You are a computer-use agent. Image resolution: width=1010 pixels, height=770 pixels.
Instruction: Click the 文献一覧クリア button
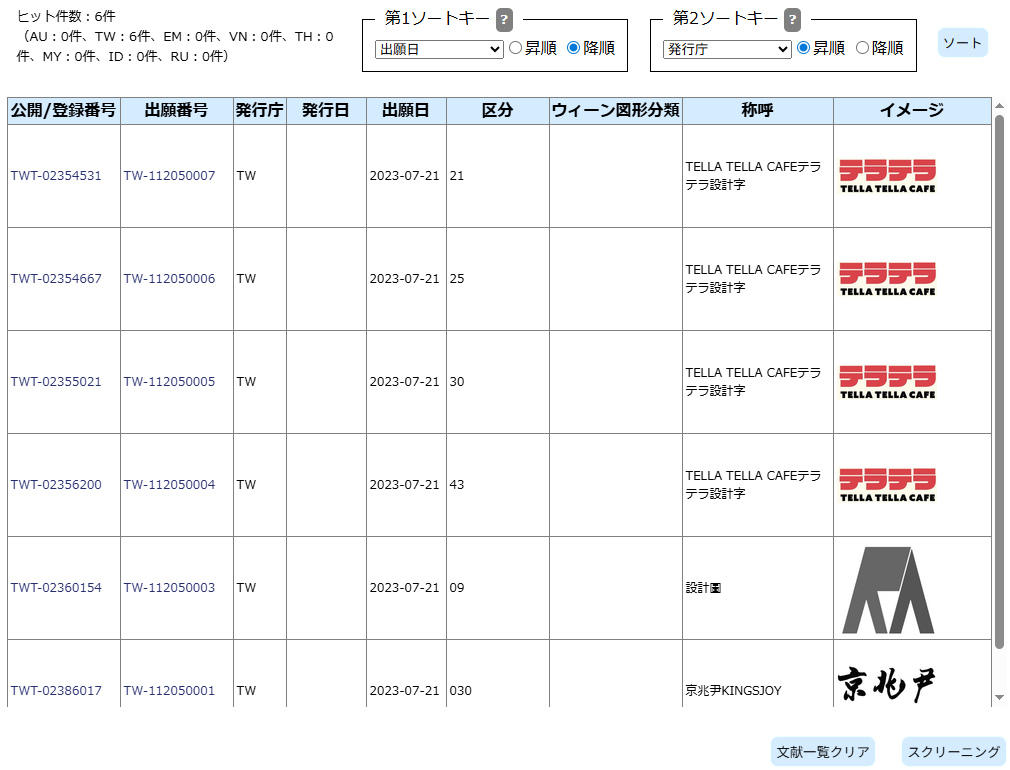point(823,752)
